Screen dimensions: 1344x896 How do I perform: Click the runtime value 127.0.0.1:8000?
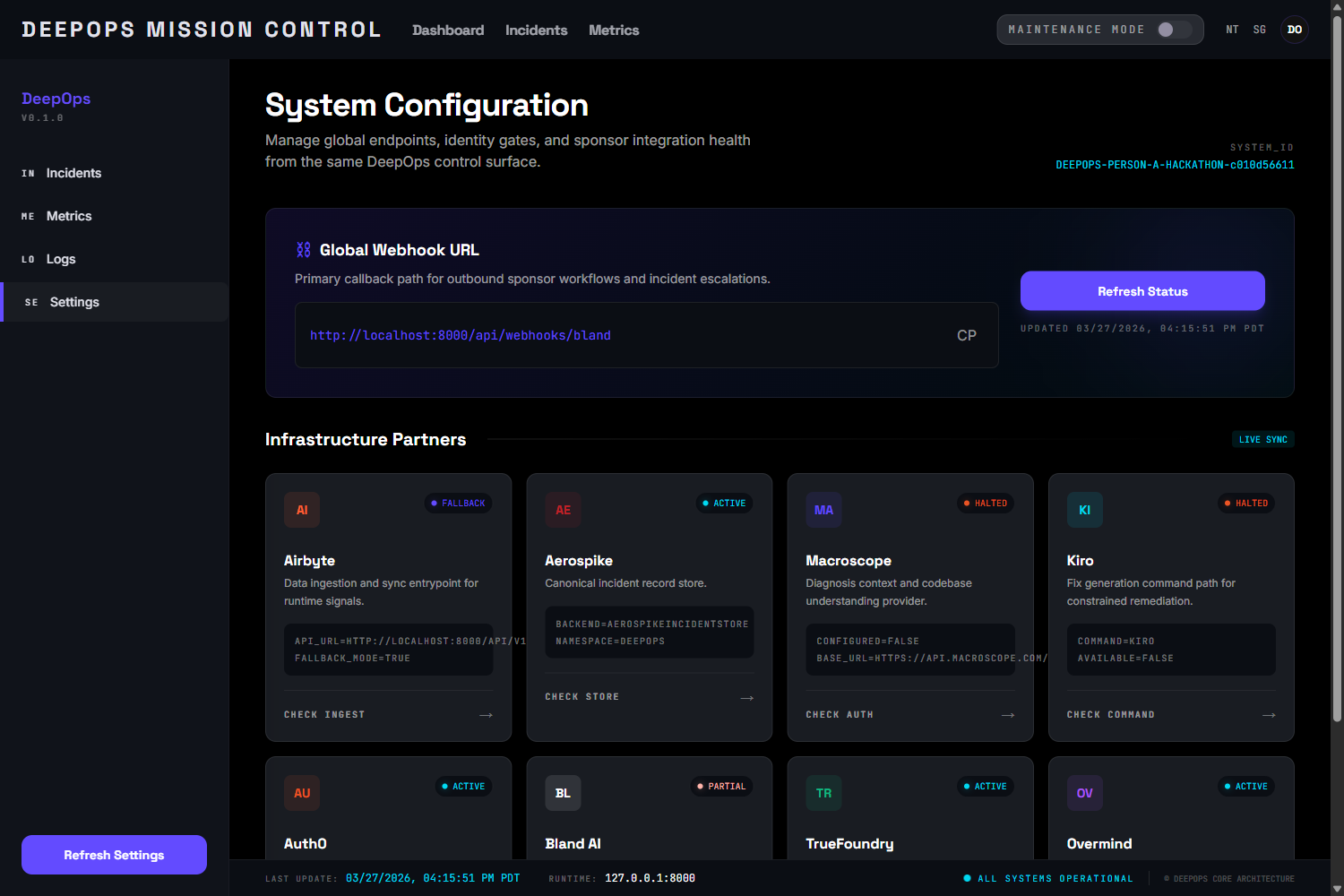[x=650, y=878]
